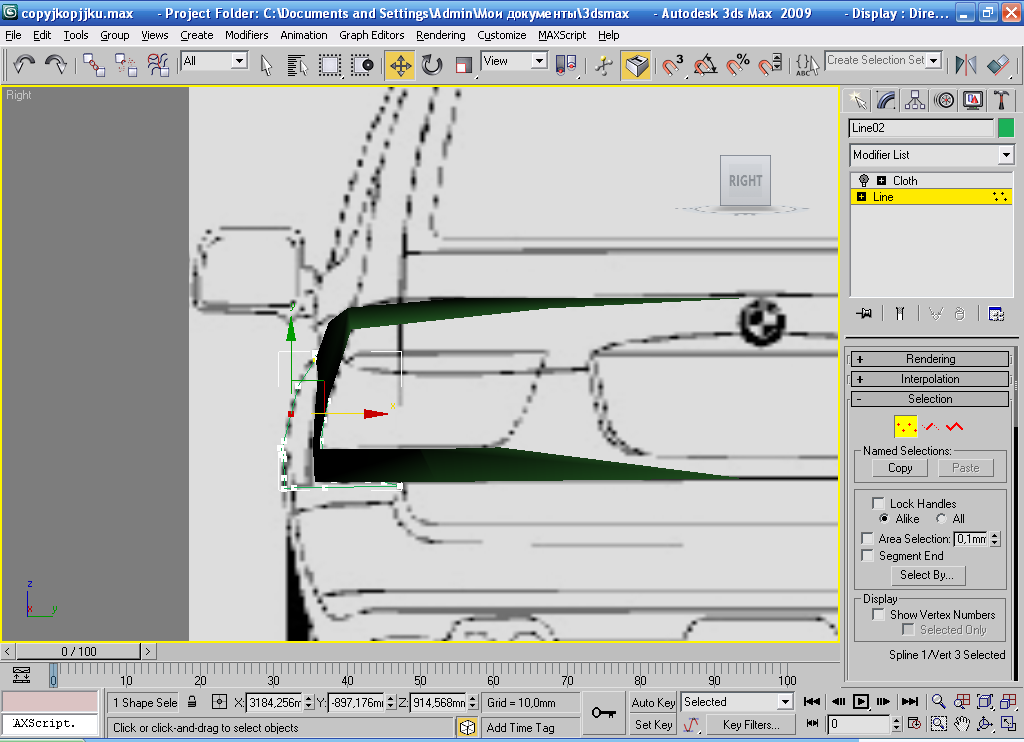Image resolution: width=1024 pixels, height=742 pixels.
Task: Activate the Select and Move tool
Action: pyautogui.click(x=400, y=66)
